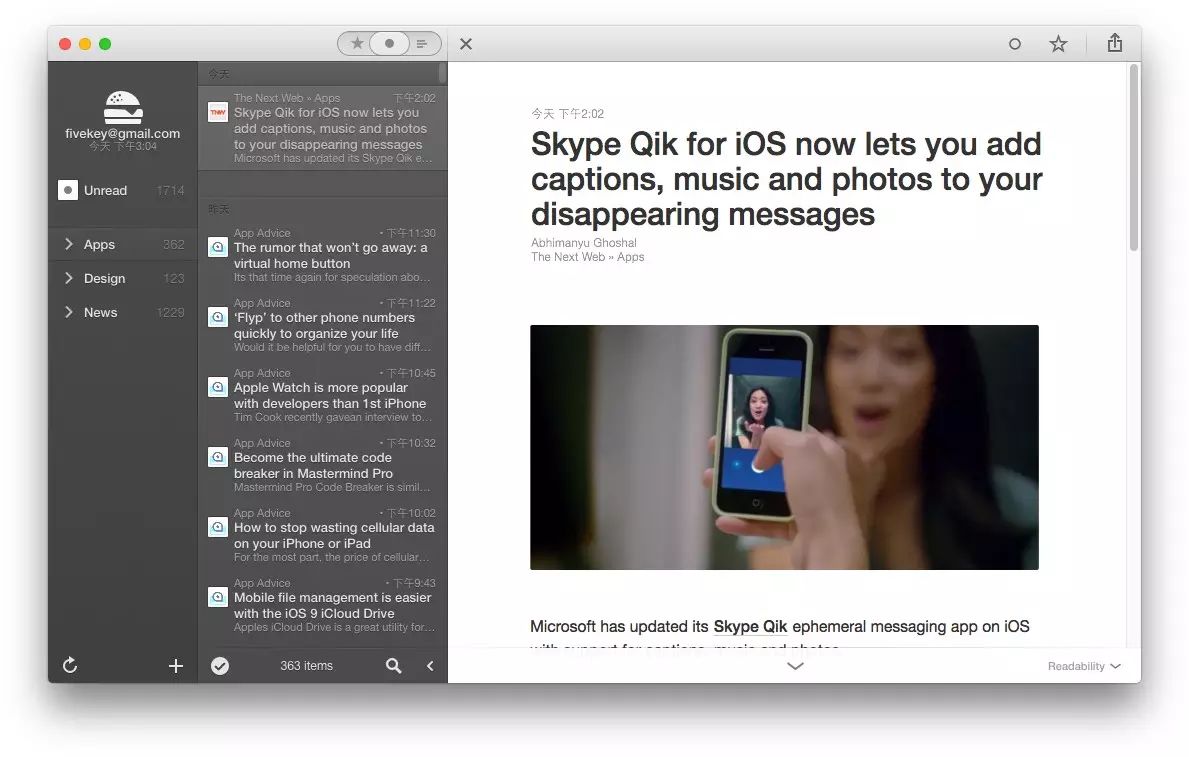Star the current article

click(x=1058, y=44)
